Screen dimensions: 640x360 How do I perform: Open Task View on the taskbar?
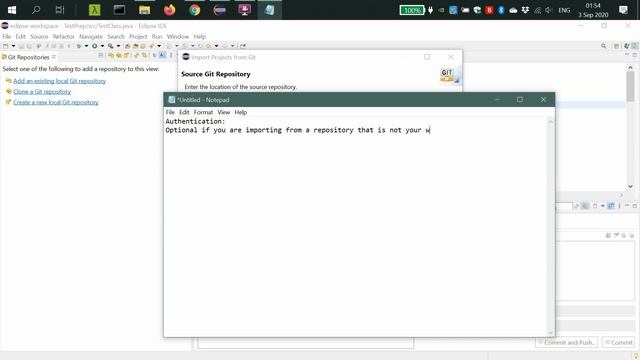point(60,10)
